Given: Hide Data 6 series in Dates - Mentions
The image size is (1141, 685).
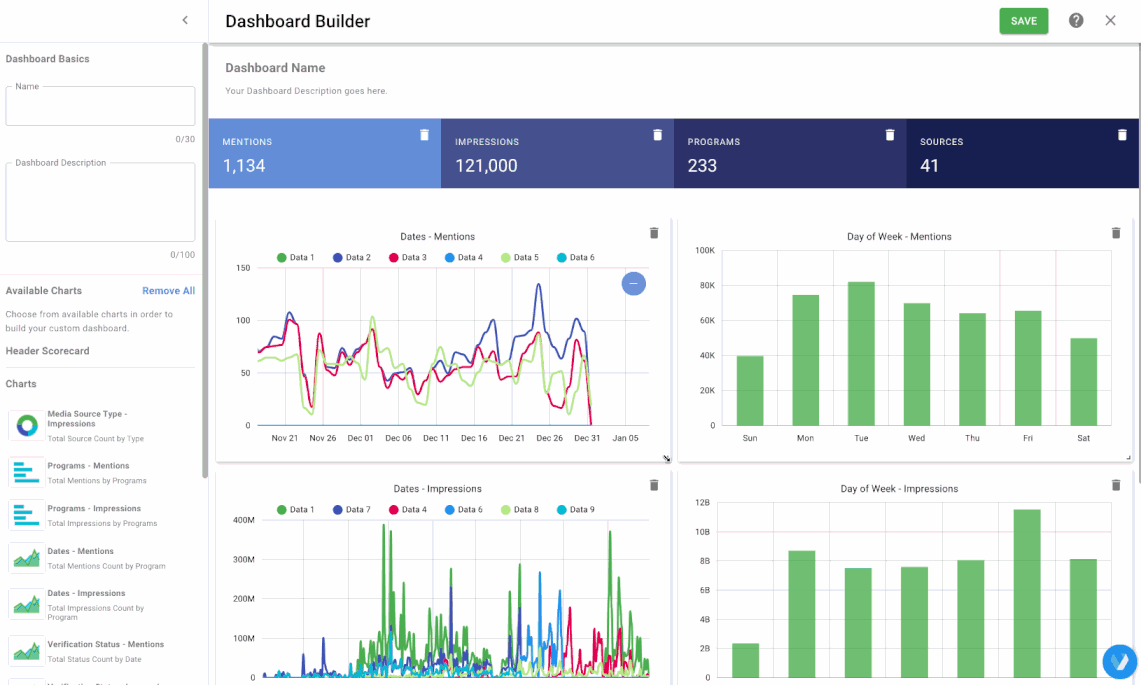Looking at the screenshot, I should pos(580,257).
